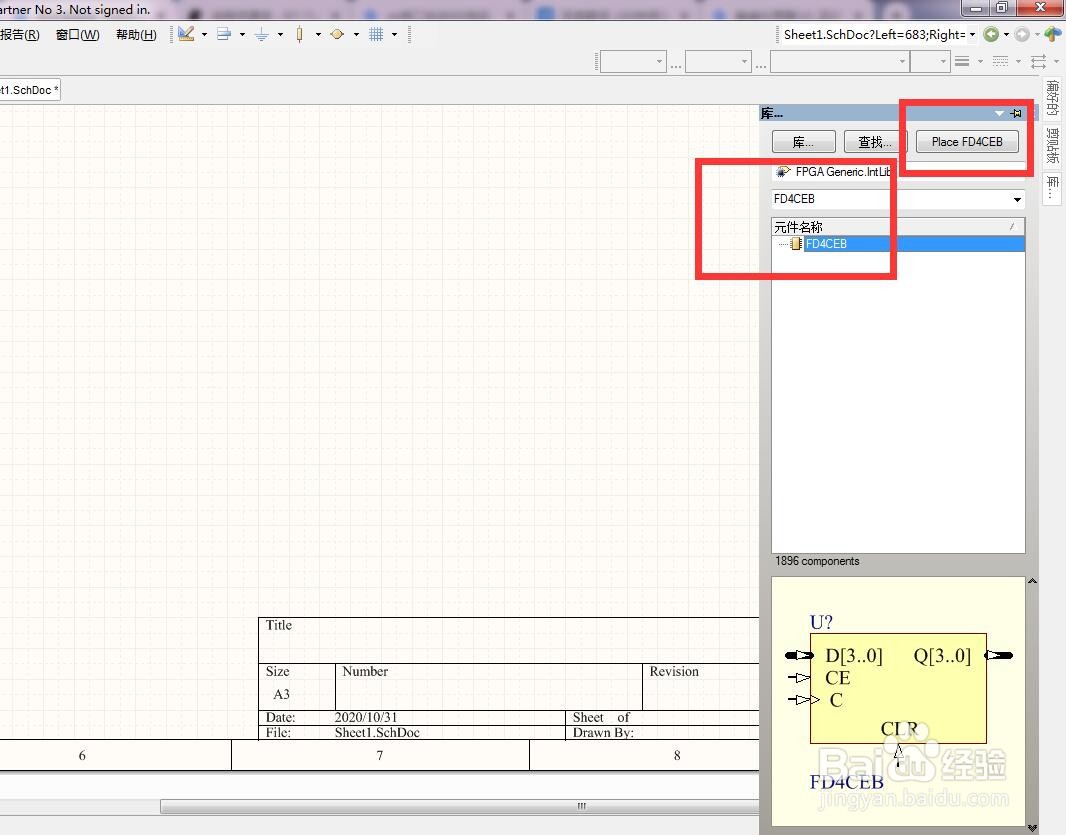Open the wide third formatting combo box

(840, 61)
